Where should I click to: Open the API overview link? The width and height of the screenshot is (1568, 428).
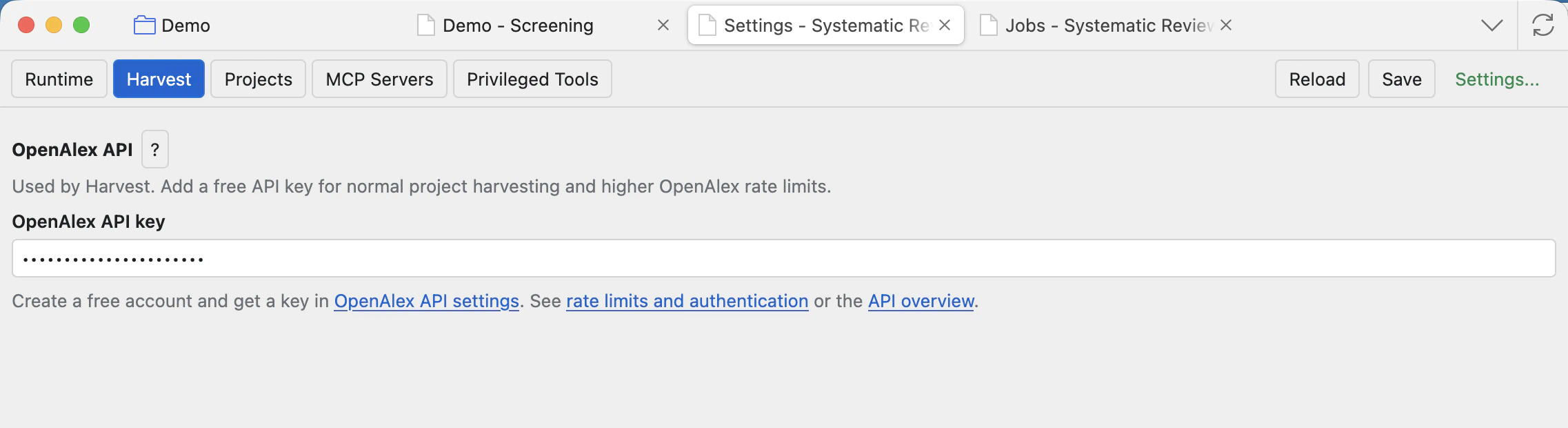pyautogui.click(x=921, y=301)
